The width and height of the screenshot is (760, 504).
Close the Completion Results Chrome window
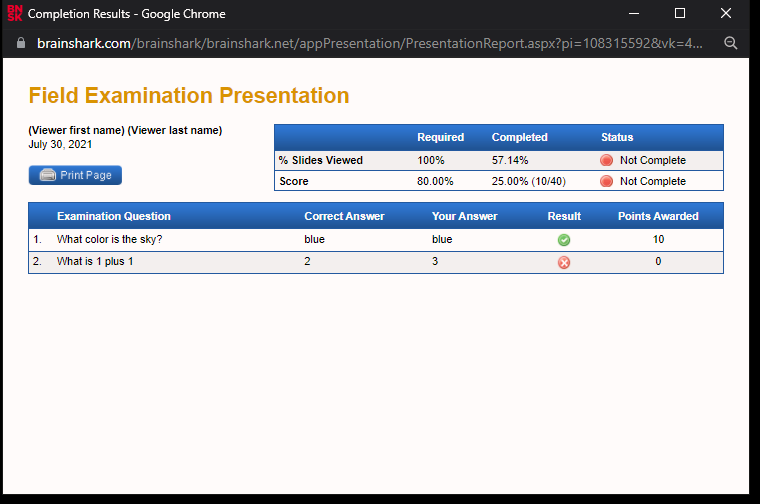(x=726, y=14)
